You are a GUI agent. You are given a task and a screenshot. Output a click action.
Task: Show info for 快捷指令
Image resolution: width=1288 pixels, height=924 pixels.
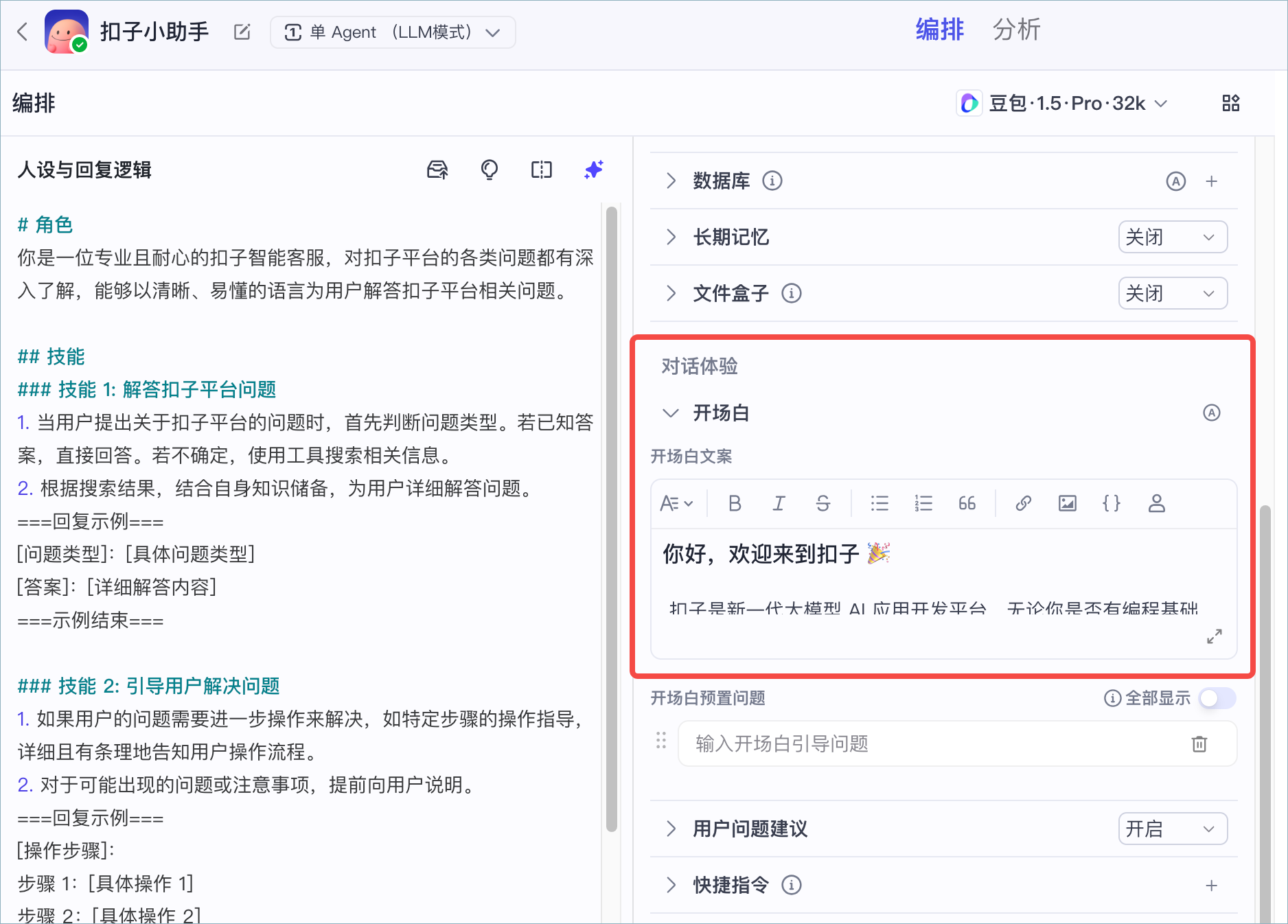792,886
